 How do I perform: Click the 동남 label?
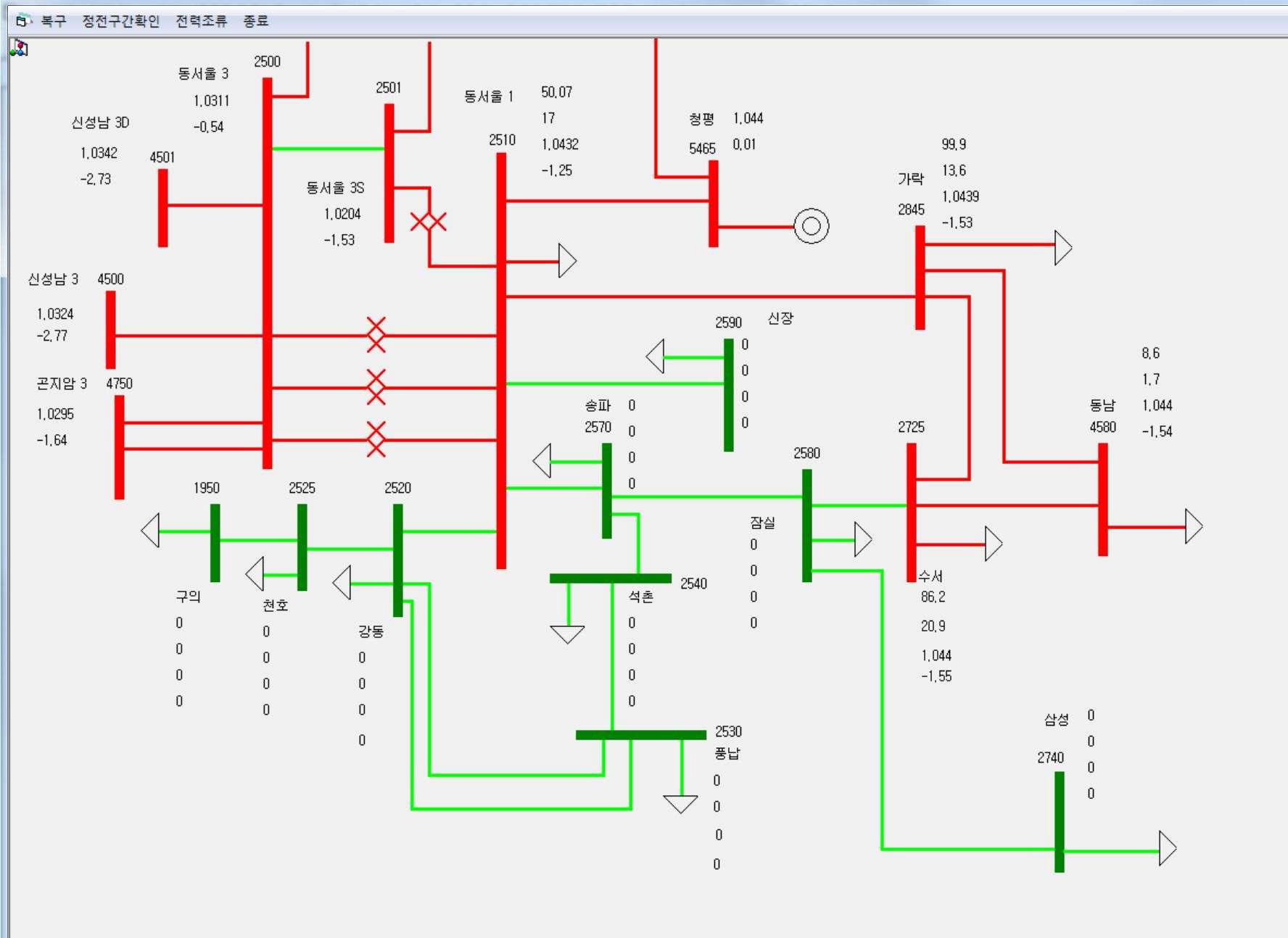1102,405
